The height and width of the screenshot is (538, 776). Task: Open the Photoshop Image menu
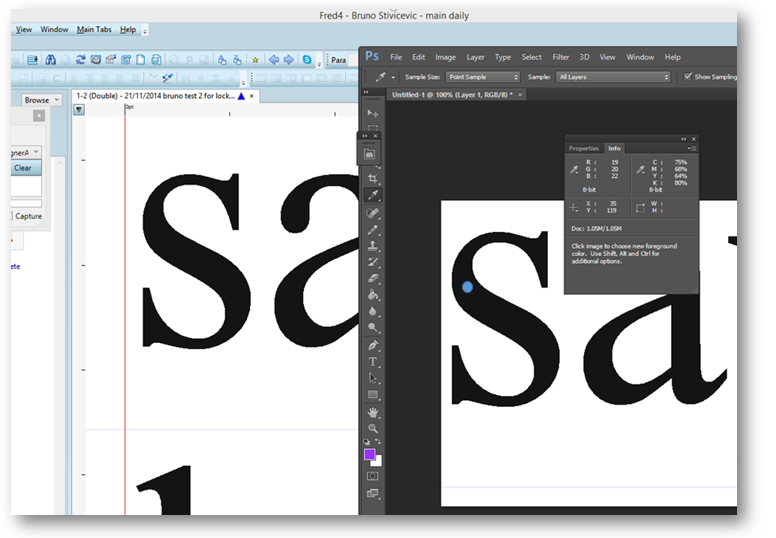pyautogui.click(x=445, y=57)
